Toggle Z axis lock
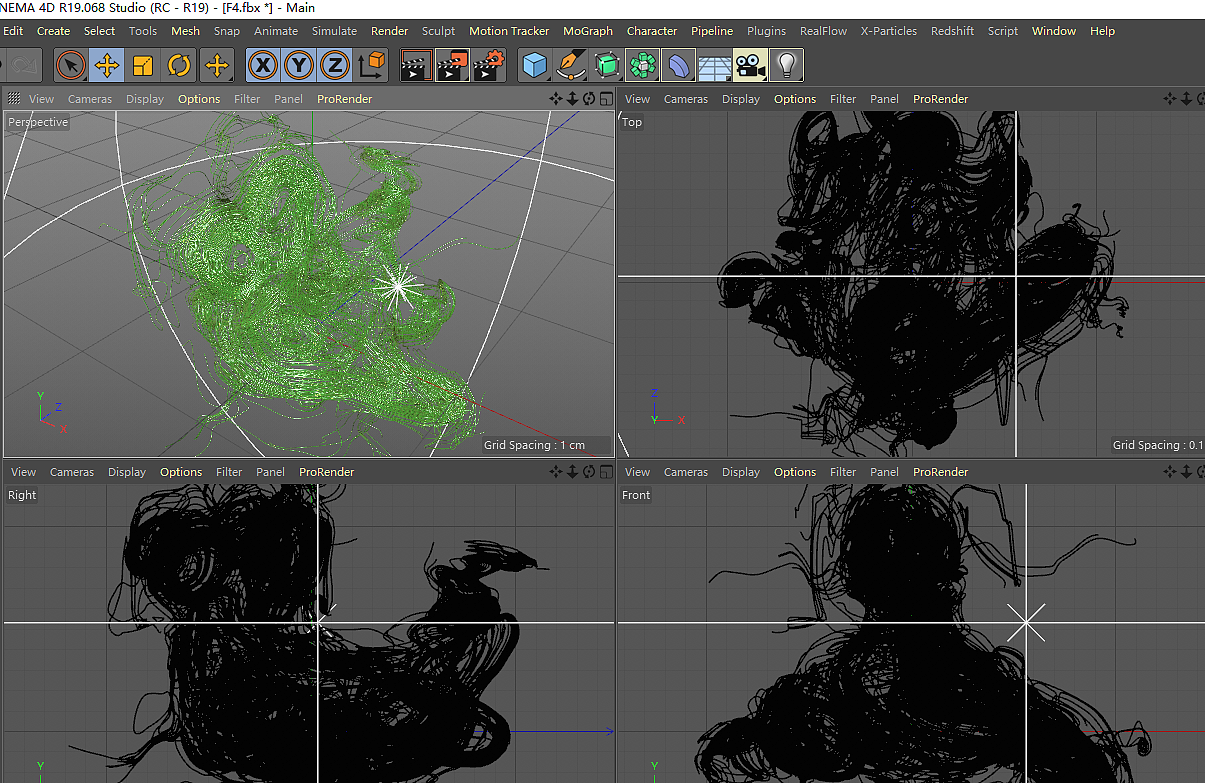1205x783 pixels. [x=335, y=66]
